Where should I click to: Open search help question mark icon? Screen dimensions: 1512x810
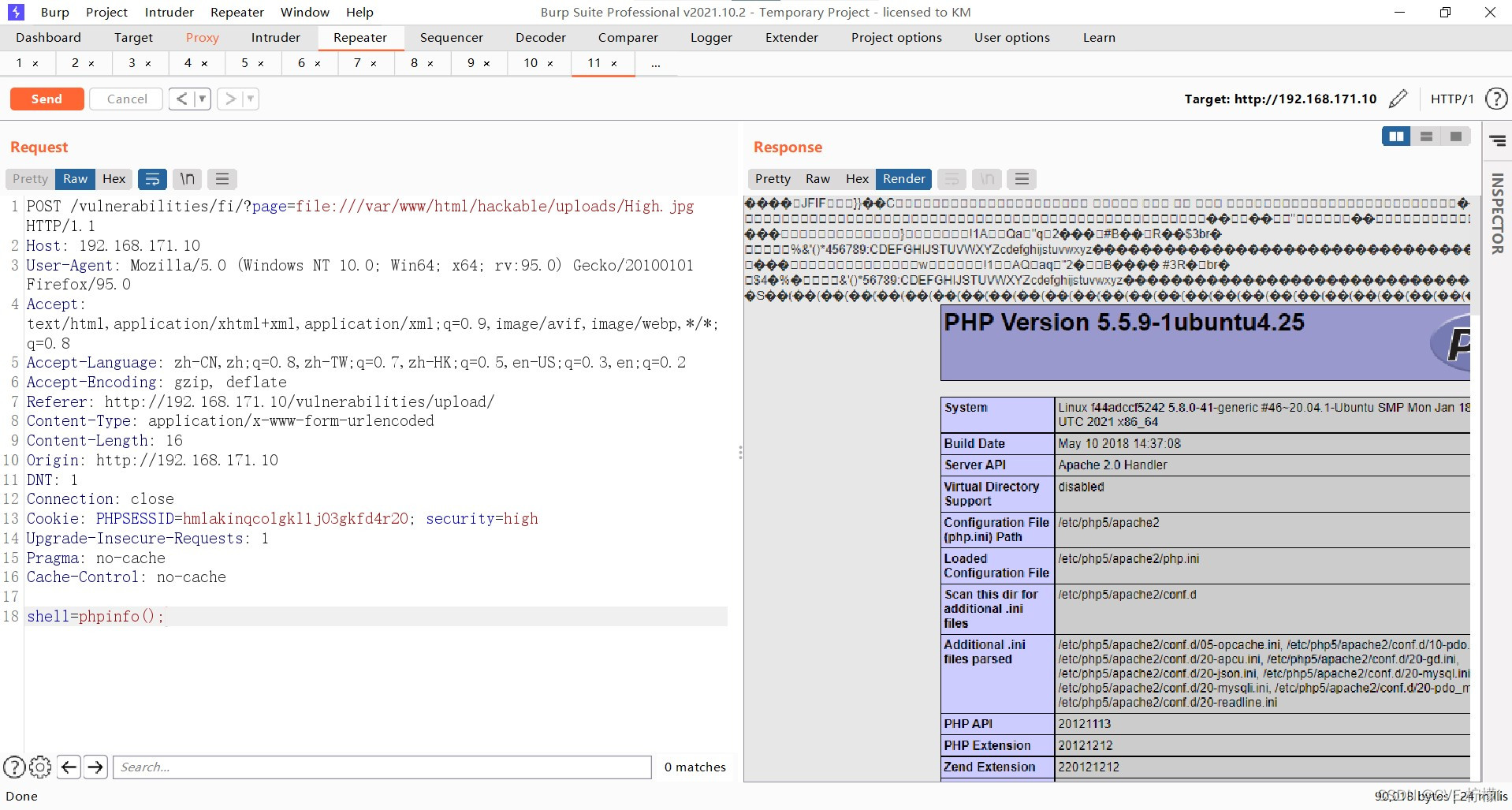(14, 767)
